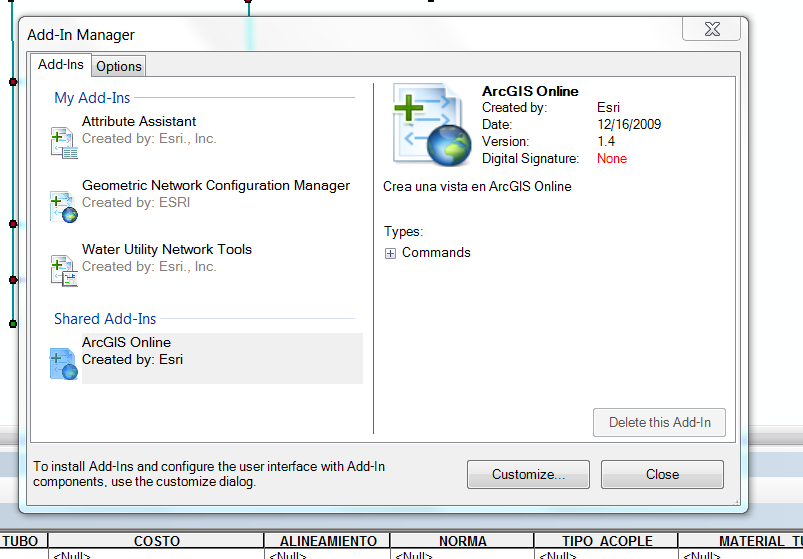Select the Add-Ins tab
The width and height of the screenshot is (803, 559).
click(60, 65)
